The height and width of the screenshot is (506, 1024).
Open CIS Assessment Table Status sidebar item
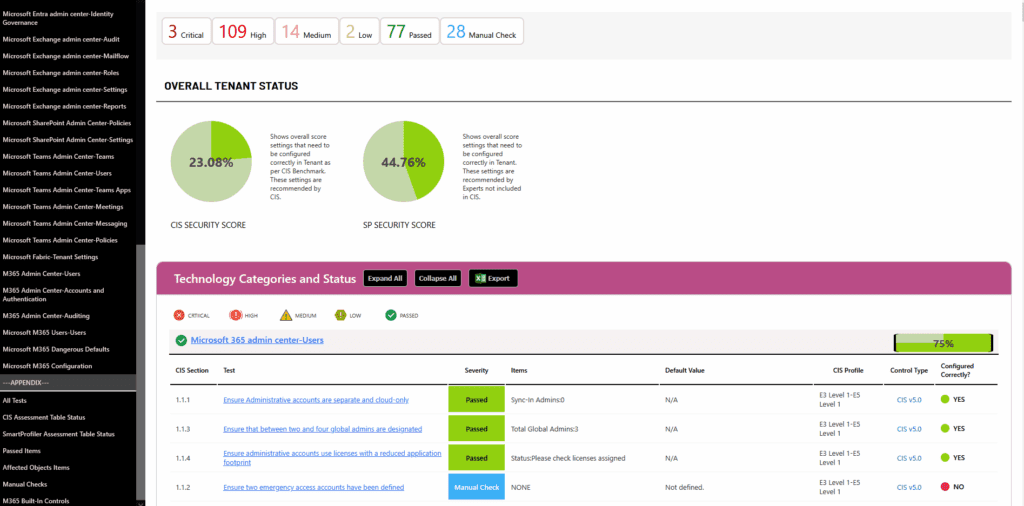[x=44, y=417]
